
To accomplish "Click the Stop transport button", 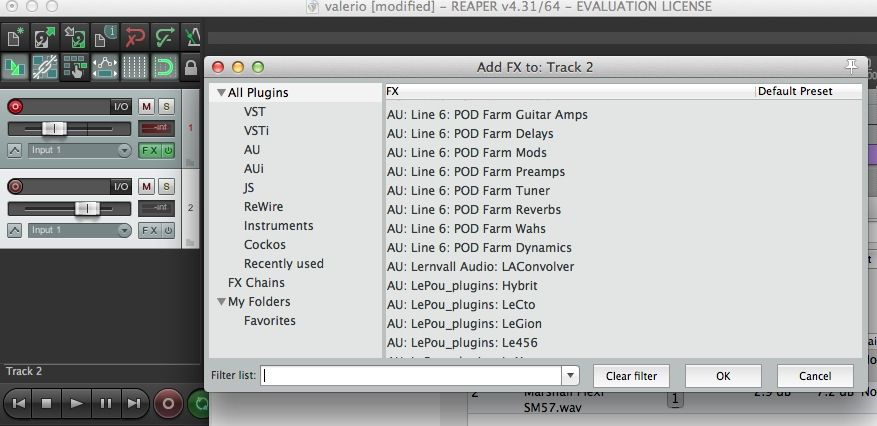I will click(x=47, y=403).
